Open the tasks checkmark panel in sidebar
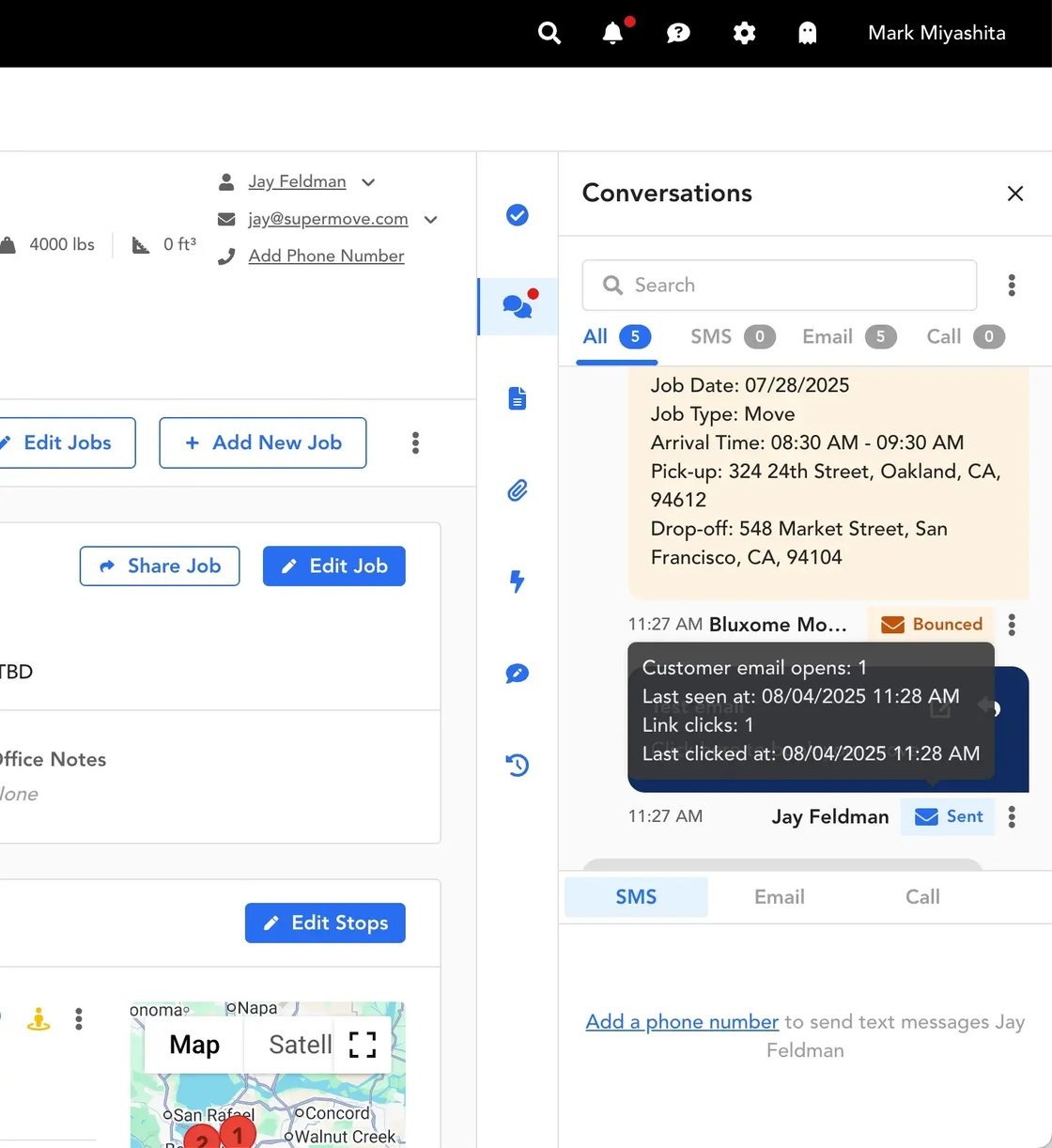 [517, 214]
